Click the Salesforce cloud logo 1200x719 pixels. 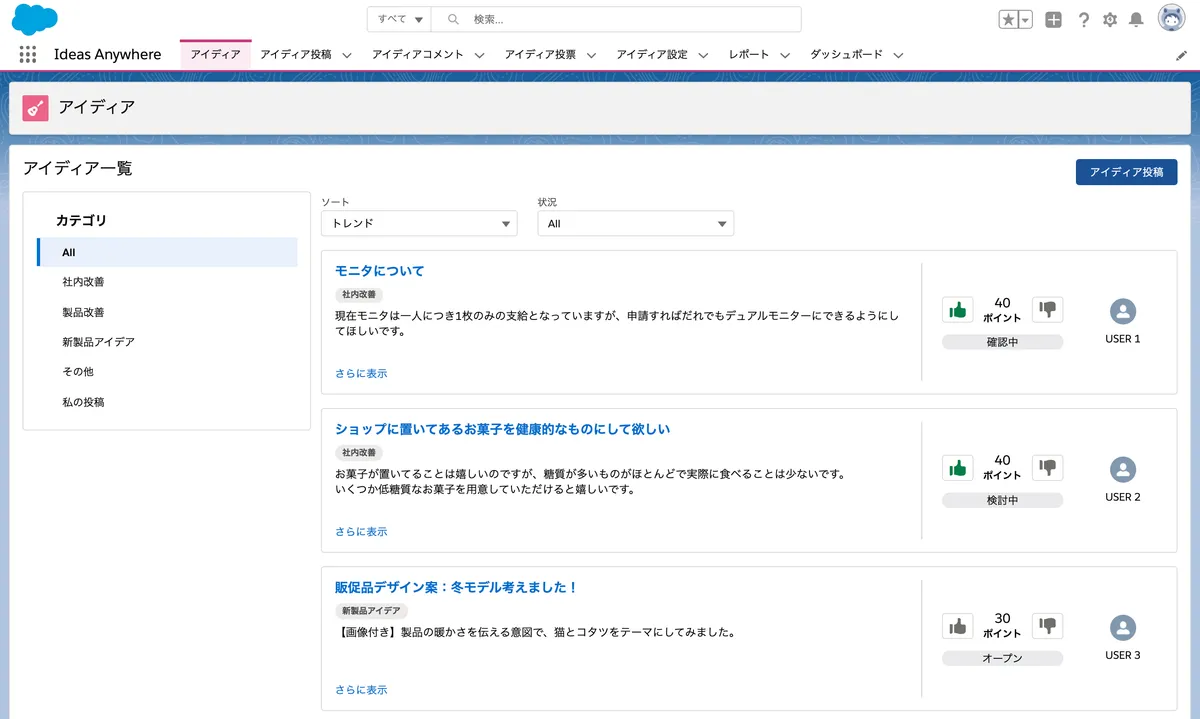pos(34,19)
